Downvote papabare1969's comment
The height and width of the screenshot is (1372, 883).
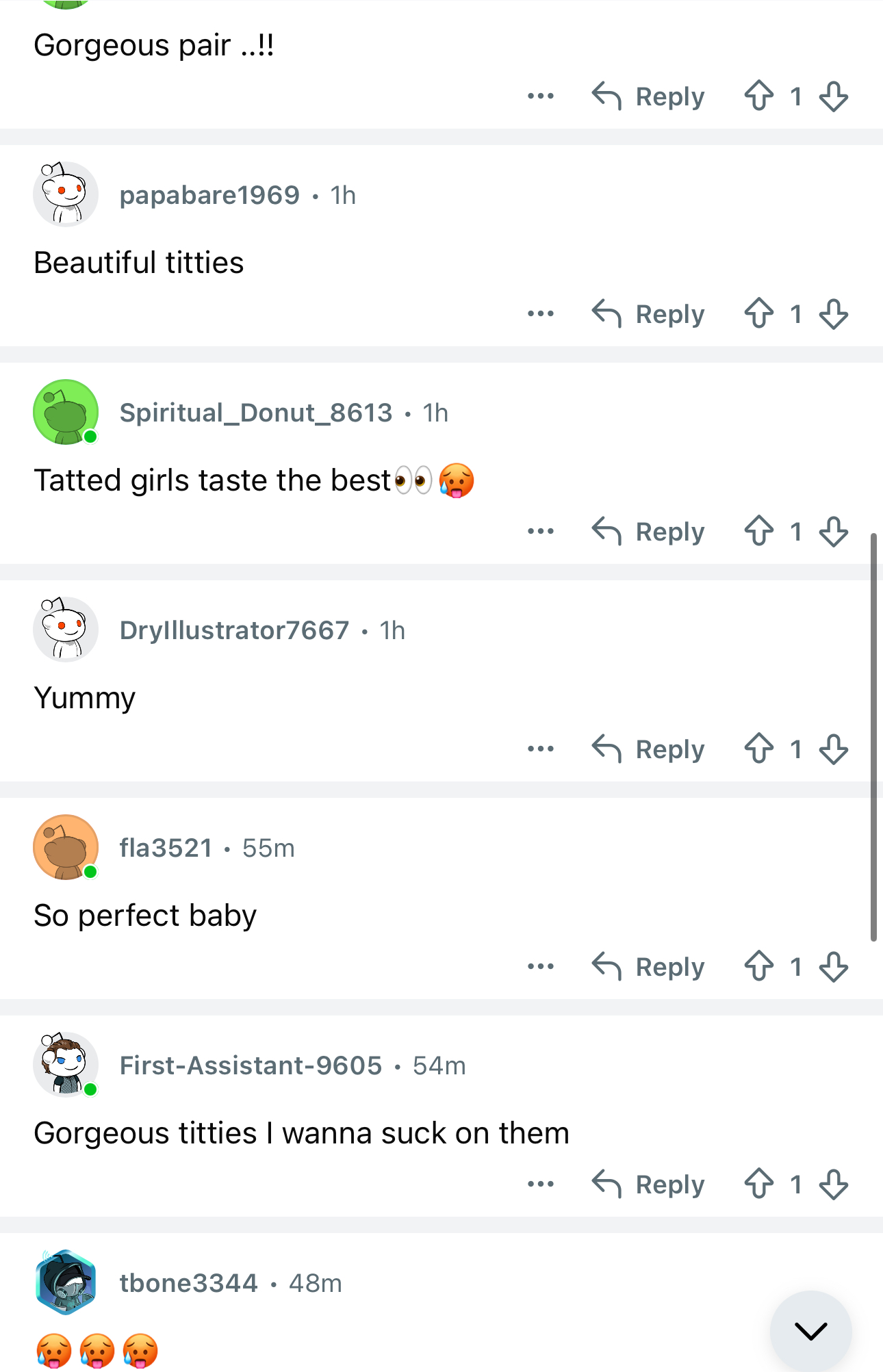pos(833,314)
